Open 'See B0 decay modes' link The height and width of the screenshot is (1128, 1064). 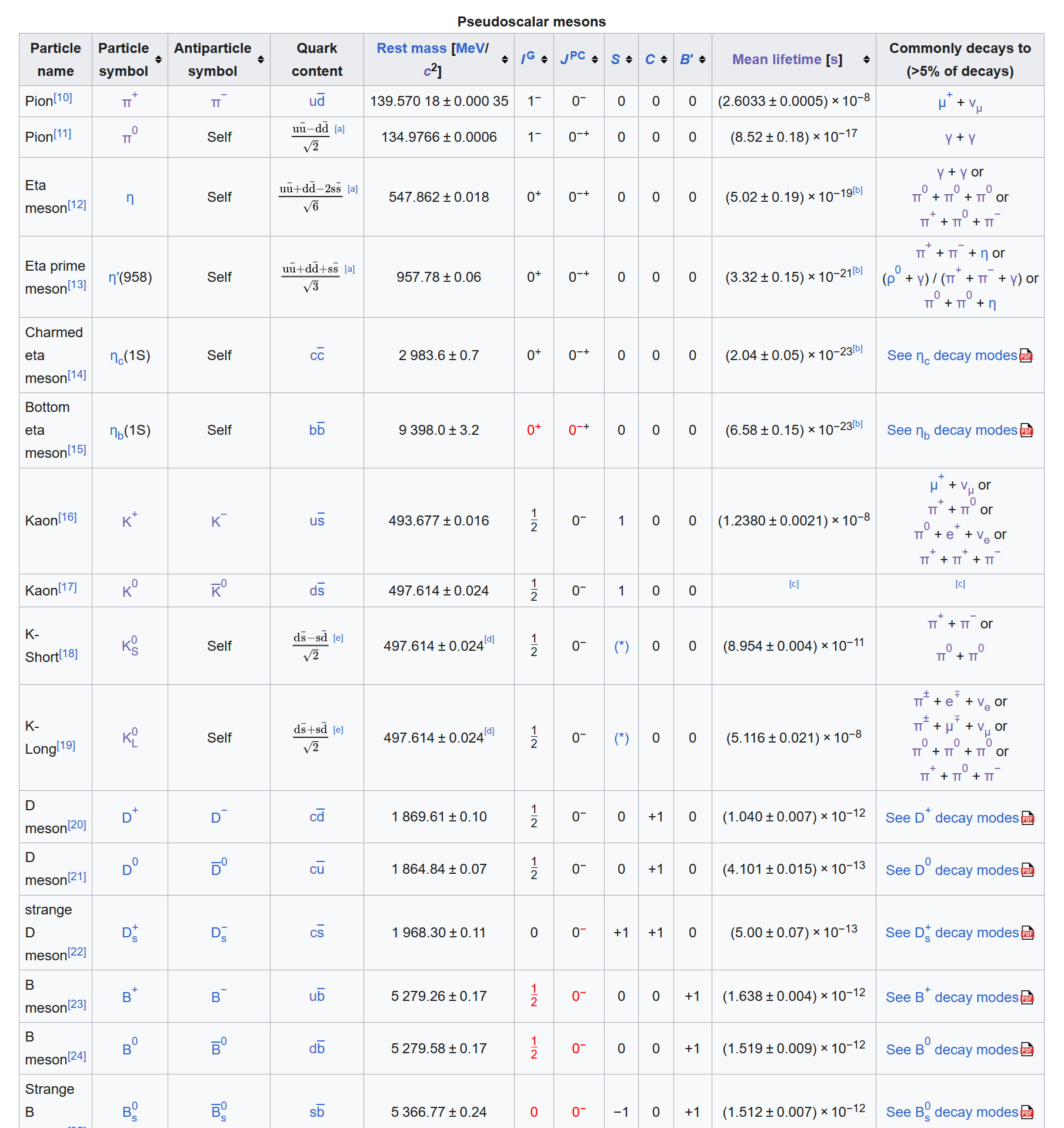tap(952, 1049)
